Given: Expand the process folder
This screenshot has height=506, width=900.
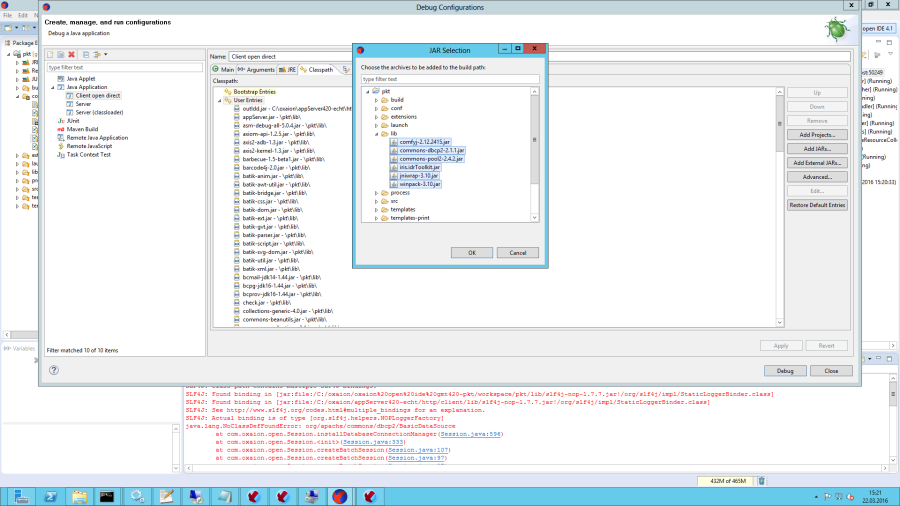Looking at the screenshot, I should pos(377,193).
